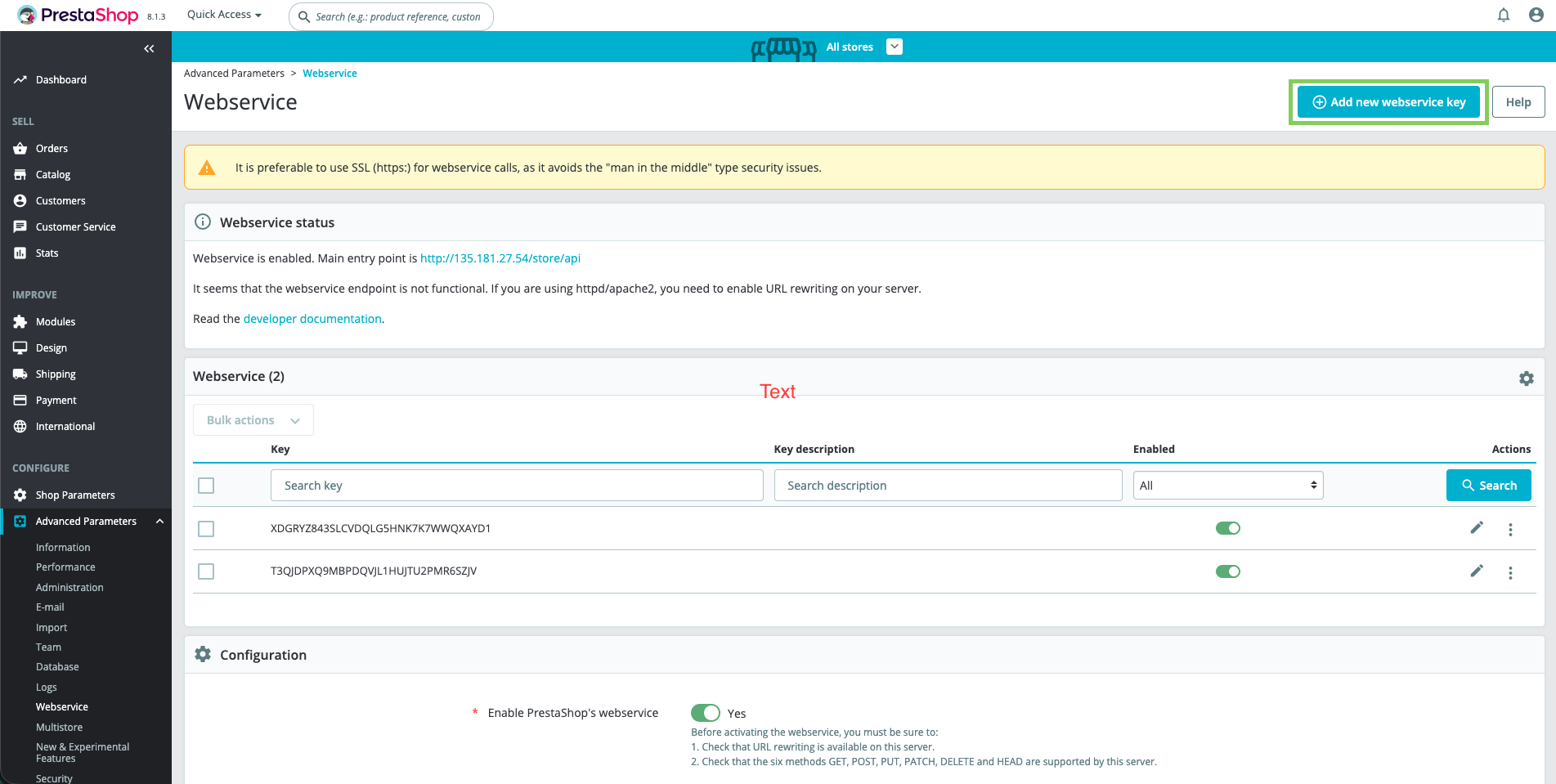Toggle Enable PrestaShop's webservice switch
1556x784 pixels.
pos(705,713)
